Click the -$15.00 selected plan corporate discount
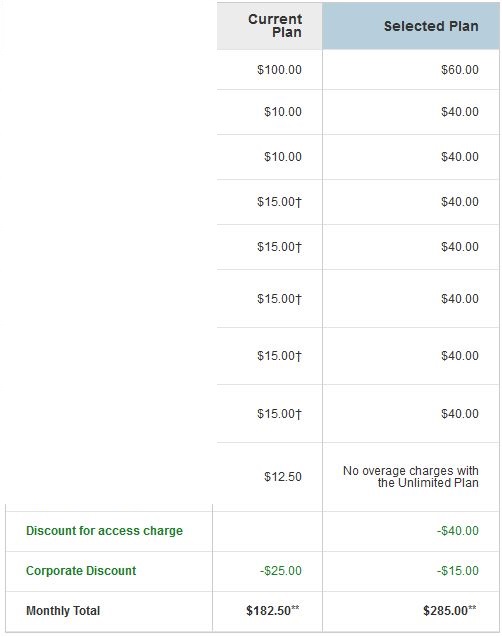Screen dimensions: 502x637 pyautogui.click(x=458, y=570)
